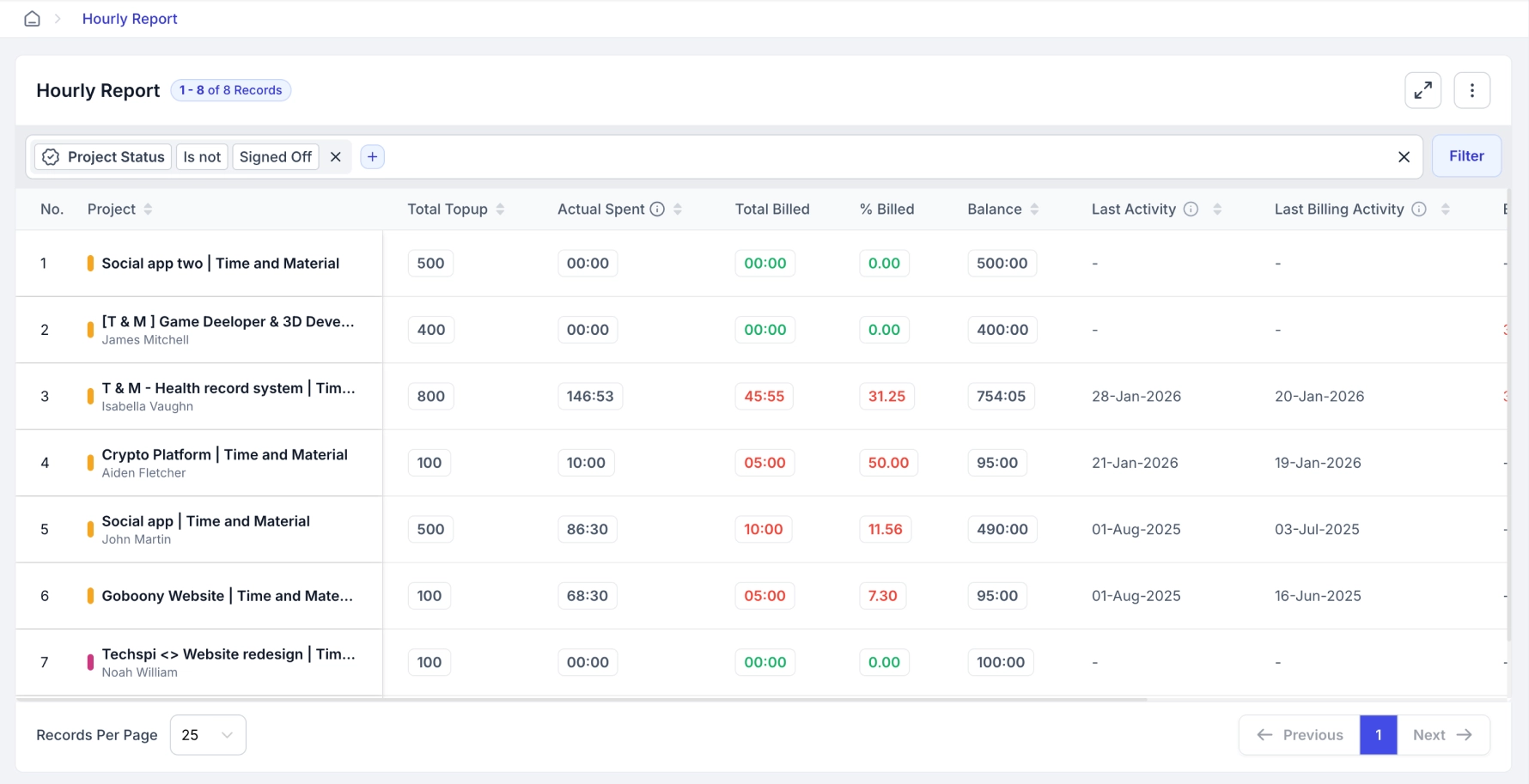Clear all filters using the X icon
Image resolution: width=1529 pixels, height=784 pixels.
point(1404,156)
